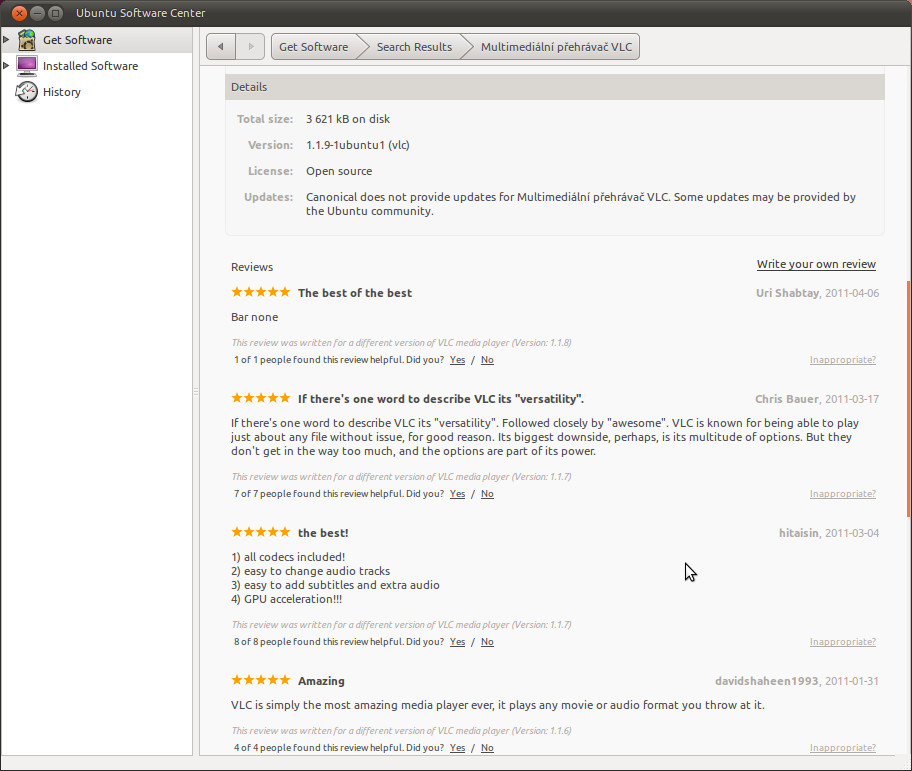This screenshot has height=771, width=912.
Task: Click the Search Results breadcrumb
Action: 414,47
